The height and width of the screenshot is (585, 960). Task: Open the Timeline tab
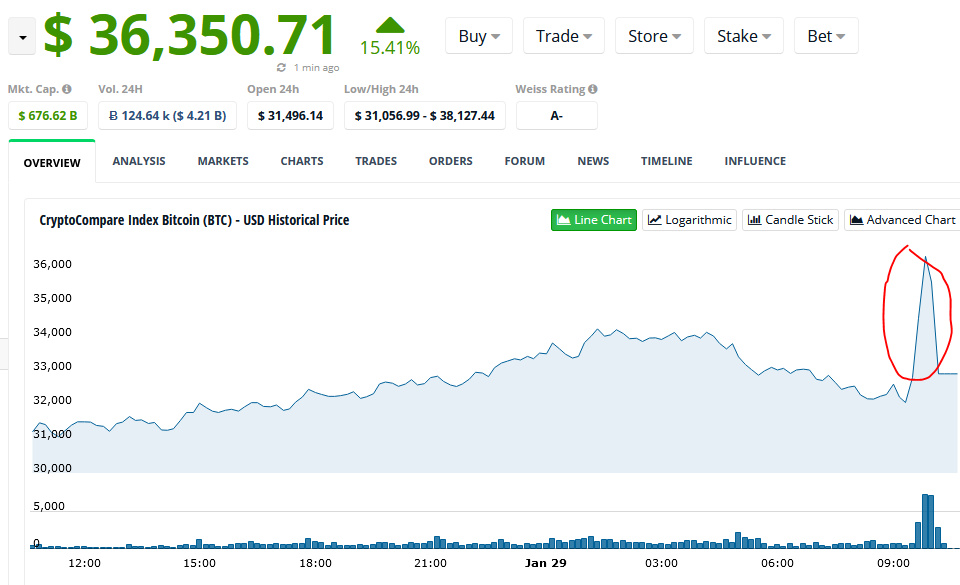point(667,161)
